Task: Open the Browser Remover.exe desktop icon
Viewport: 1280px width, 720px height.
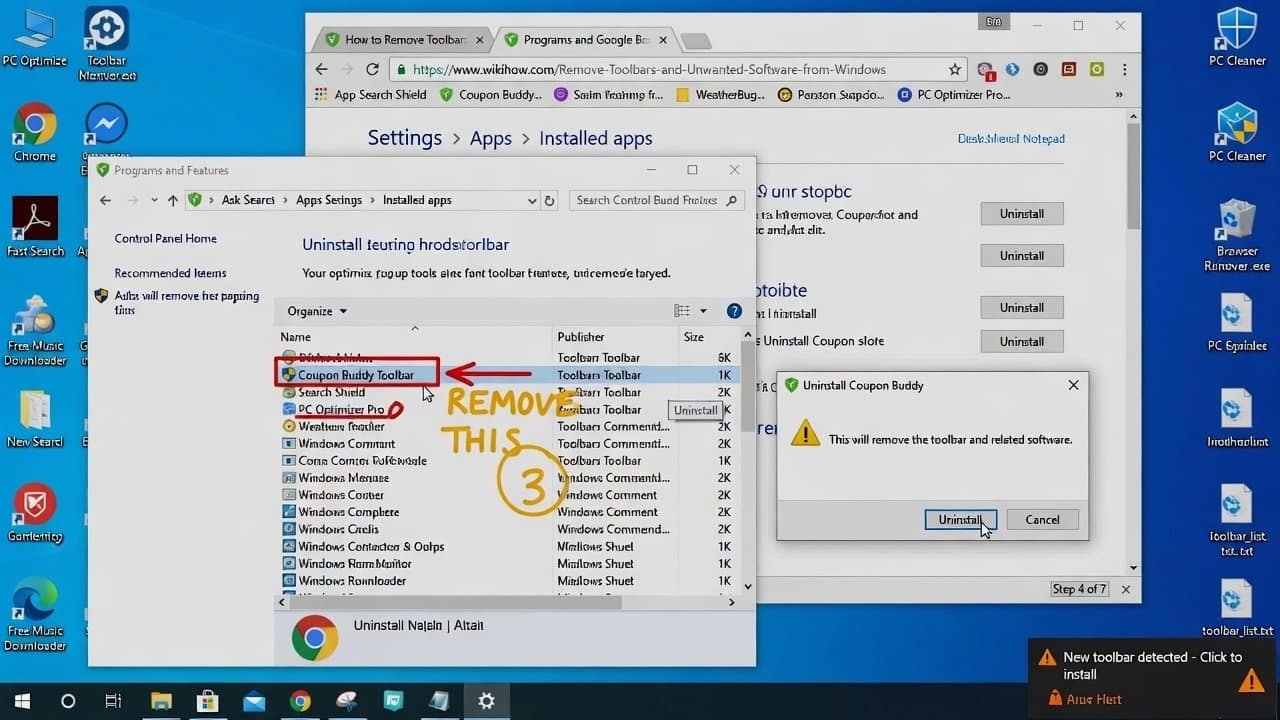Action: 1237,236
